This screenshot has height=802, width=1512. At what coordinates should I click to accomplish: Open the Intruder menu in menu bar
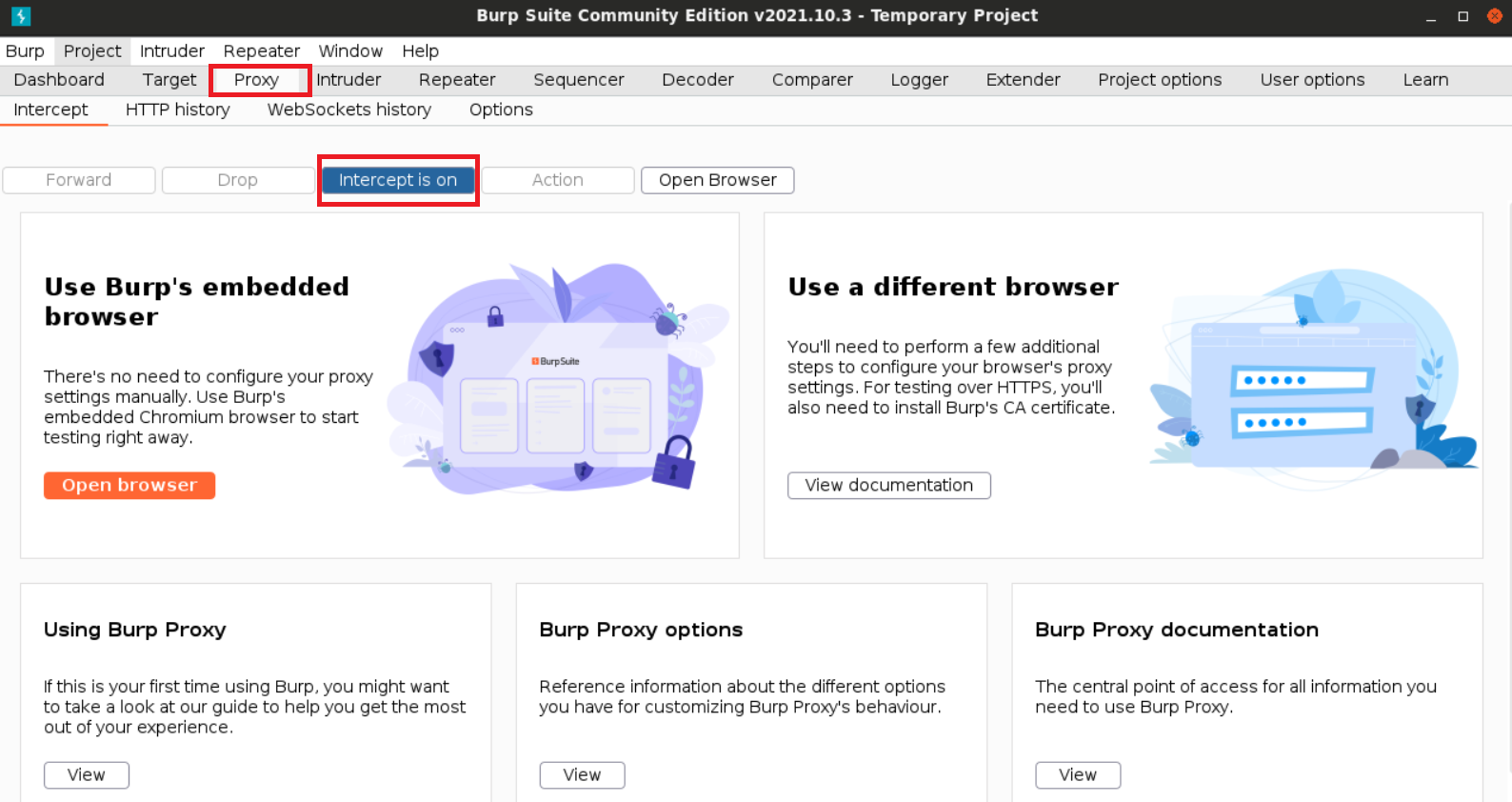click(172, 51)
